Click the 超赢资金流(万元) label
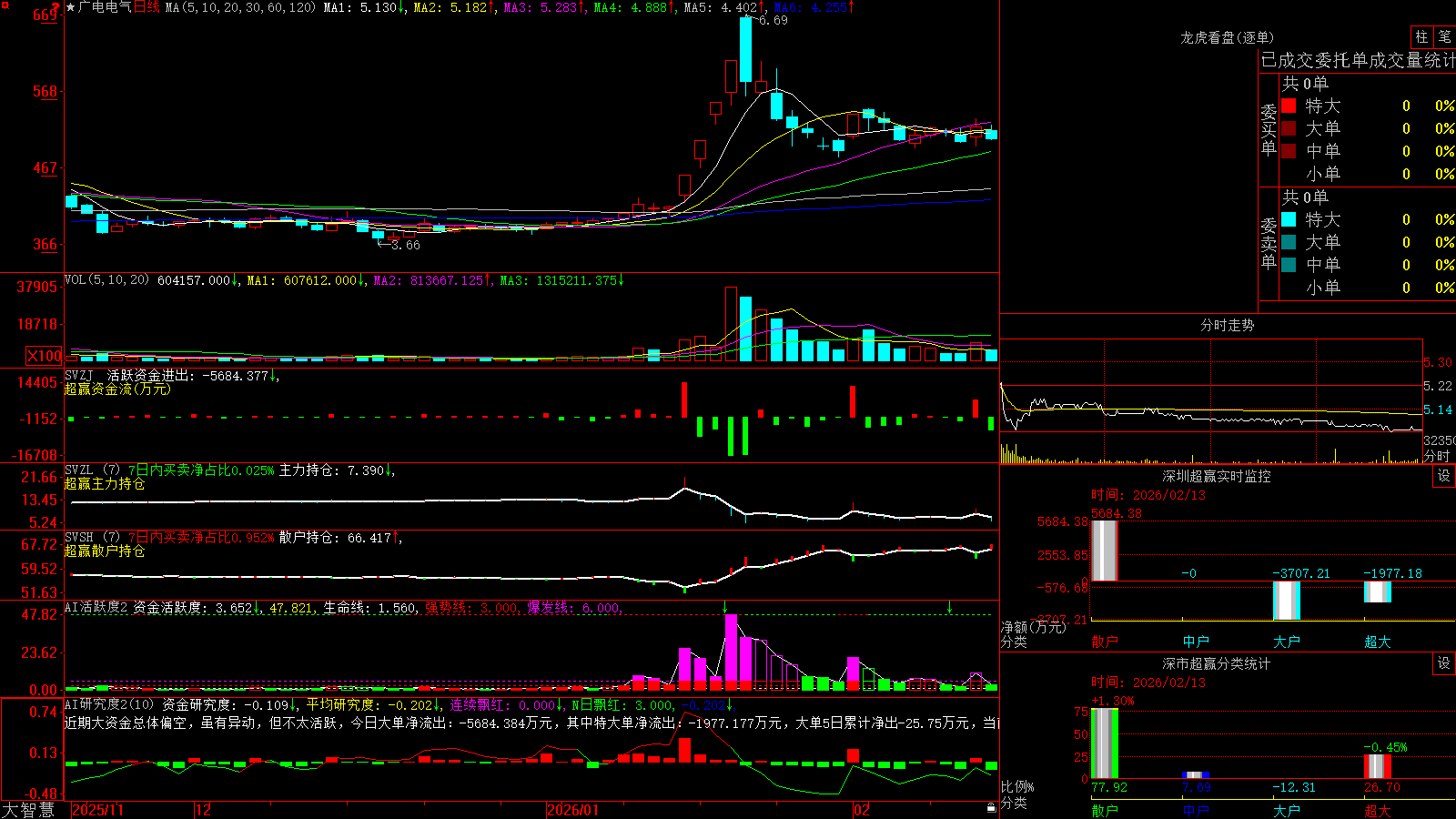 pos(117,389)
